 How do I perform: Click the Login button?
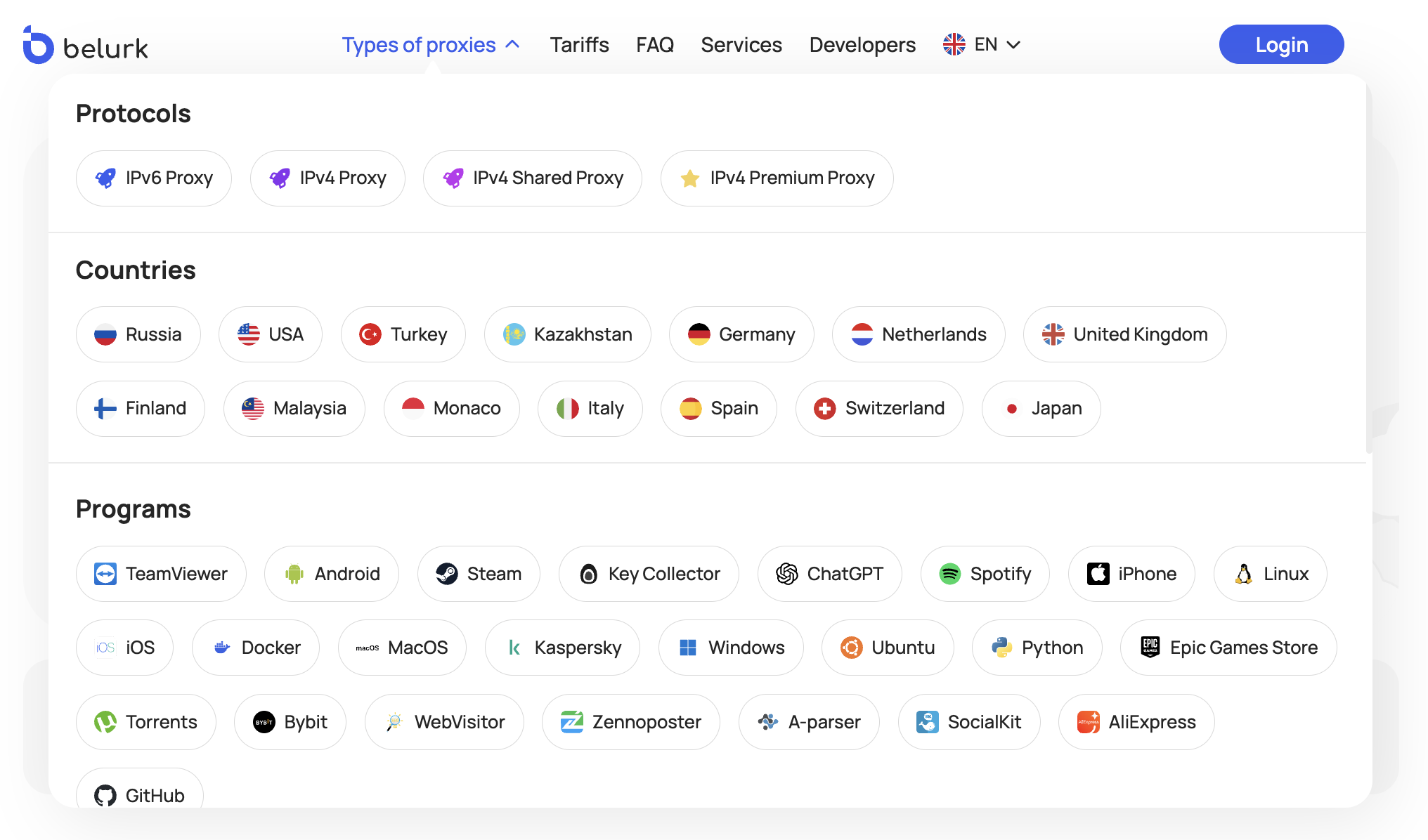1281,44
